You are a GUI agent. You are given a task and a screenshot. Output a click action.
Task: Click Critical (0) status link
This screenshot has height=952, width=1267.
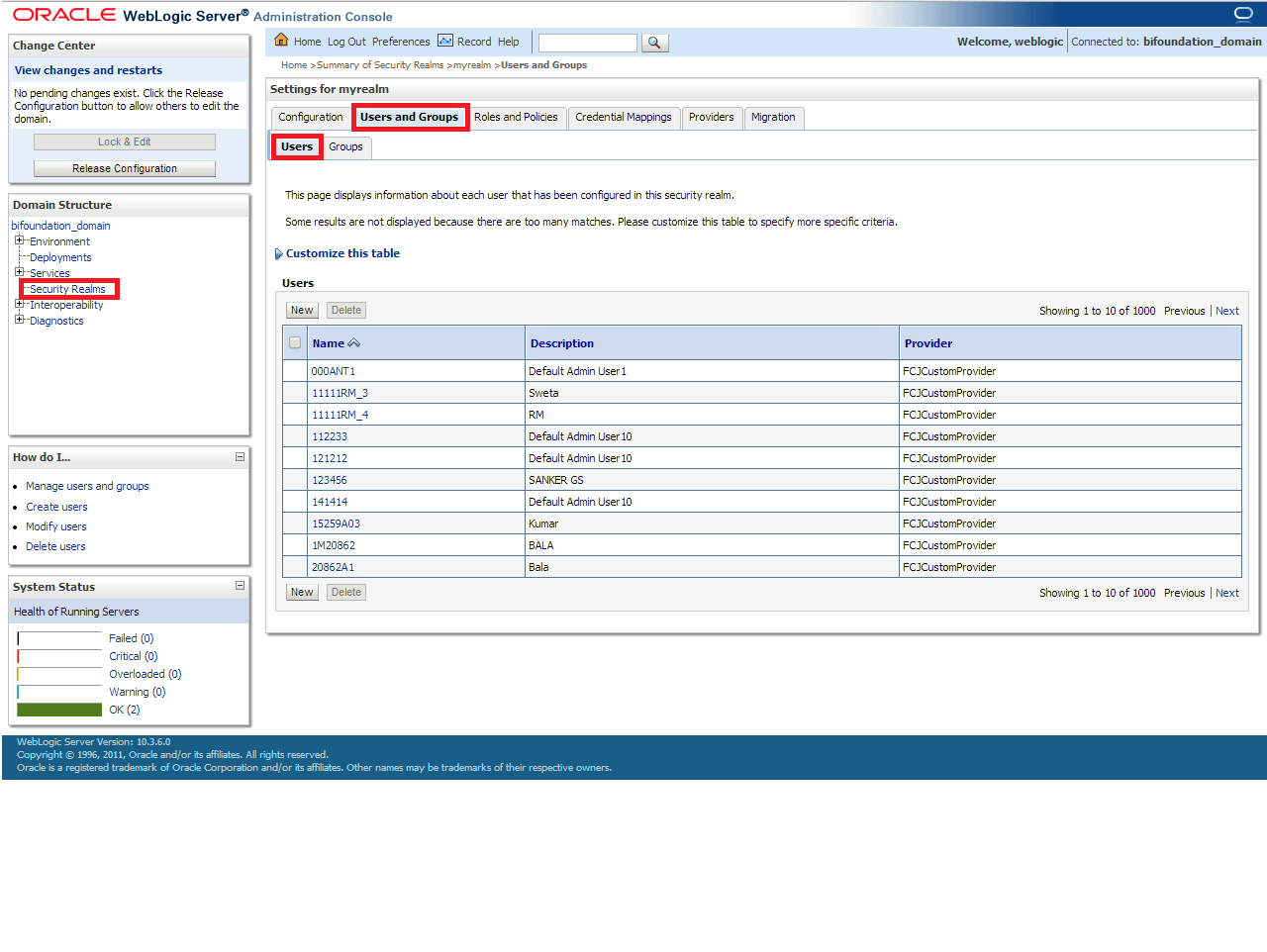[134, 656]
